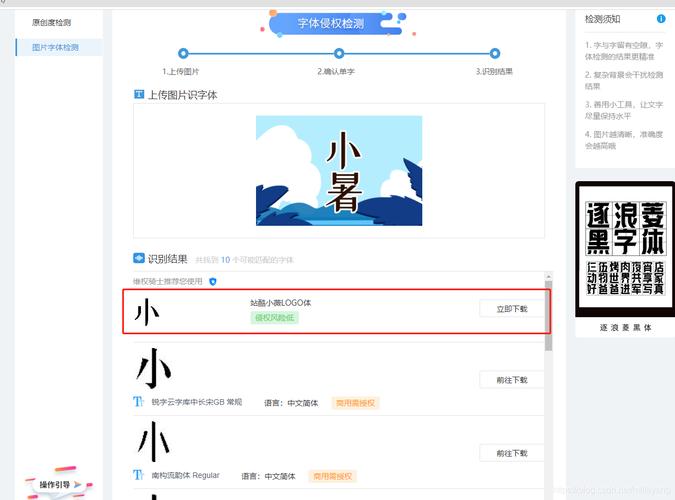This screenshot has width=675, height=500.
Task: Click the scroll-up arrow of results list
Action: 548,276
